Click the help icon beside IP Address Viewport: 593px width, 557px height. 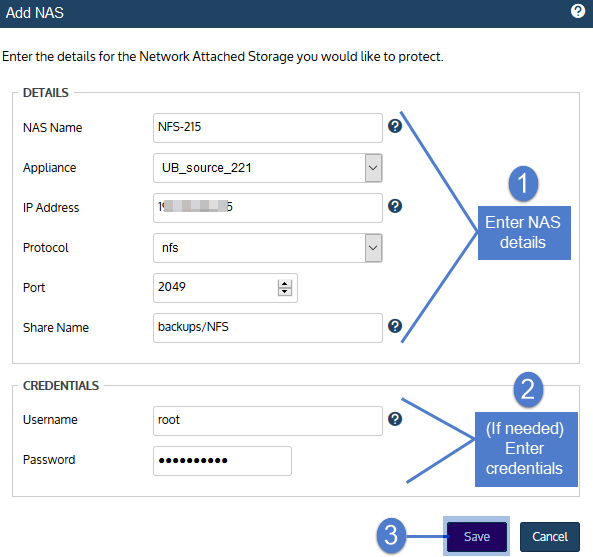[395, 206]
